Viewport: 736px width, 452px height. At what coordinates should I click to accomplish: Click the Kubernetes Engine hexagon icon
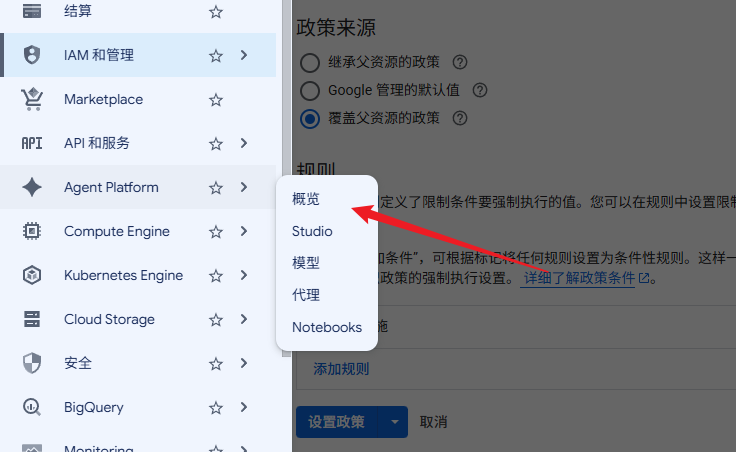pyautogui.click(x=32, y=275)
